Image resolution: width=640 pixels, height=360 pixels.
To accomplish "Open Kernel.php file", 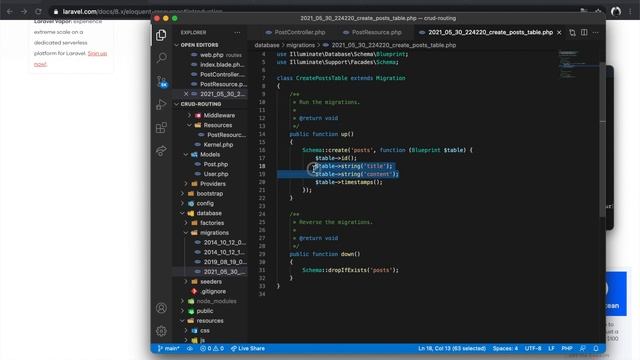I will click(x=218, y=145).
